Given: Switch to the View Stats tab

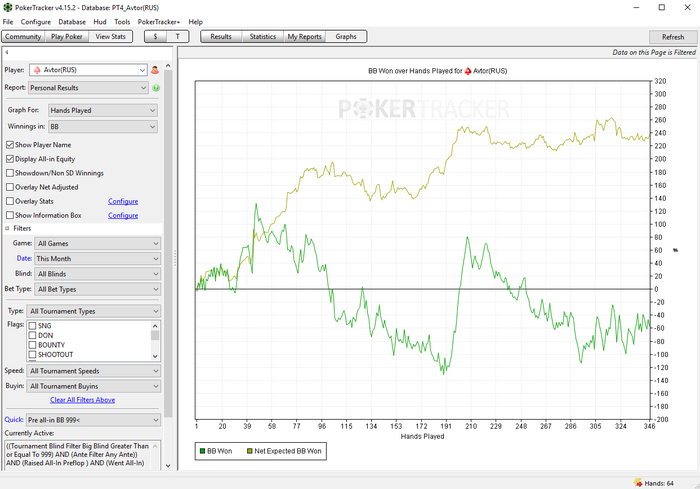Looking at the screenshot, I should [110, 37].
